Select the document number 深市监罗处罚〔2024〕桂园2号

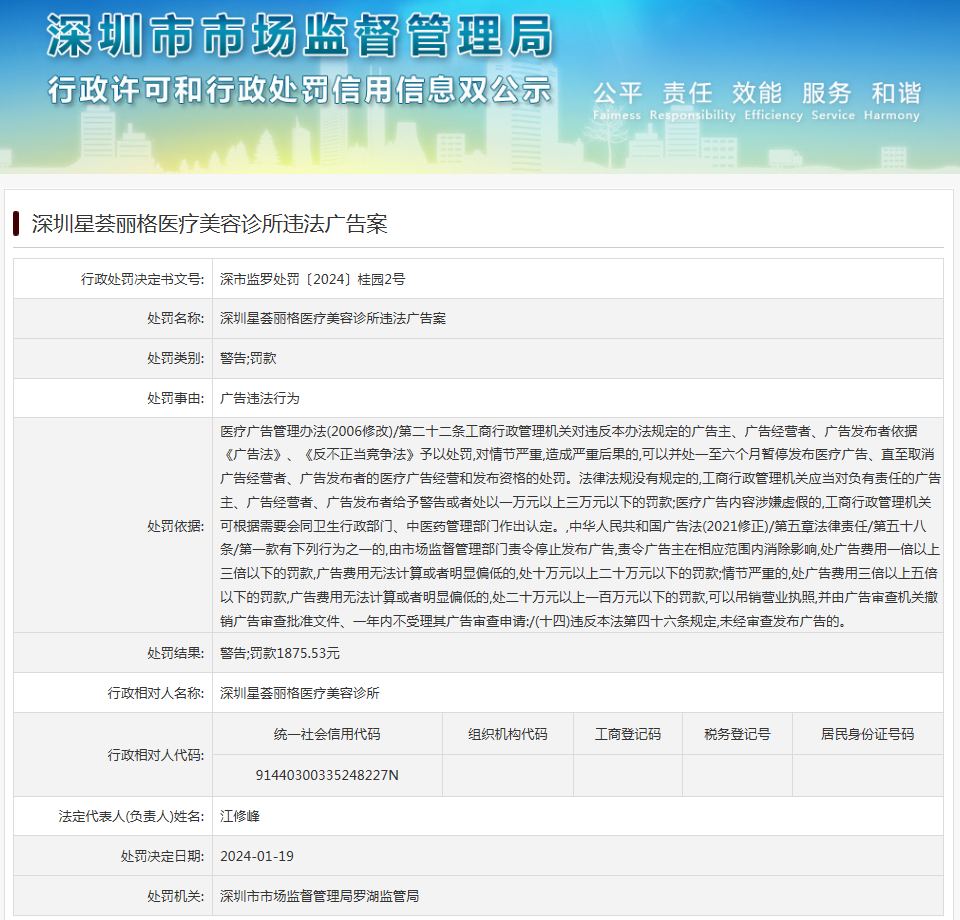pyautogui.click(x=312, y=279)
